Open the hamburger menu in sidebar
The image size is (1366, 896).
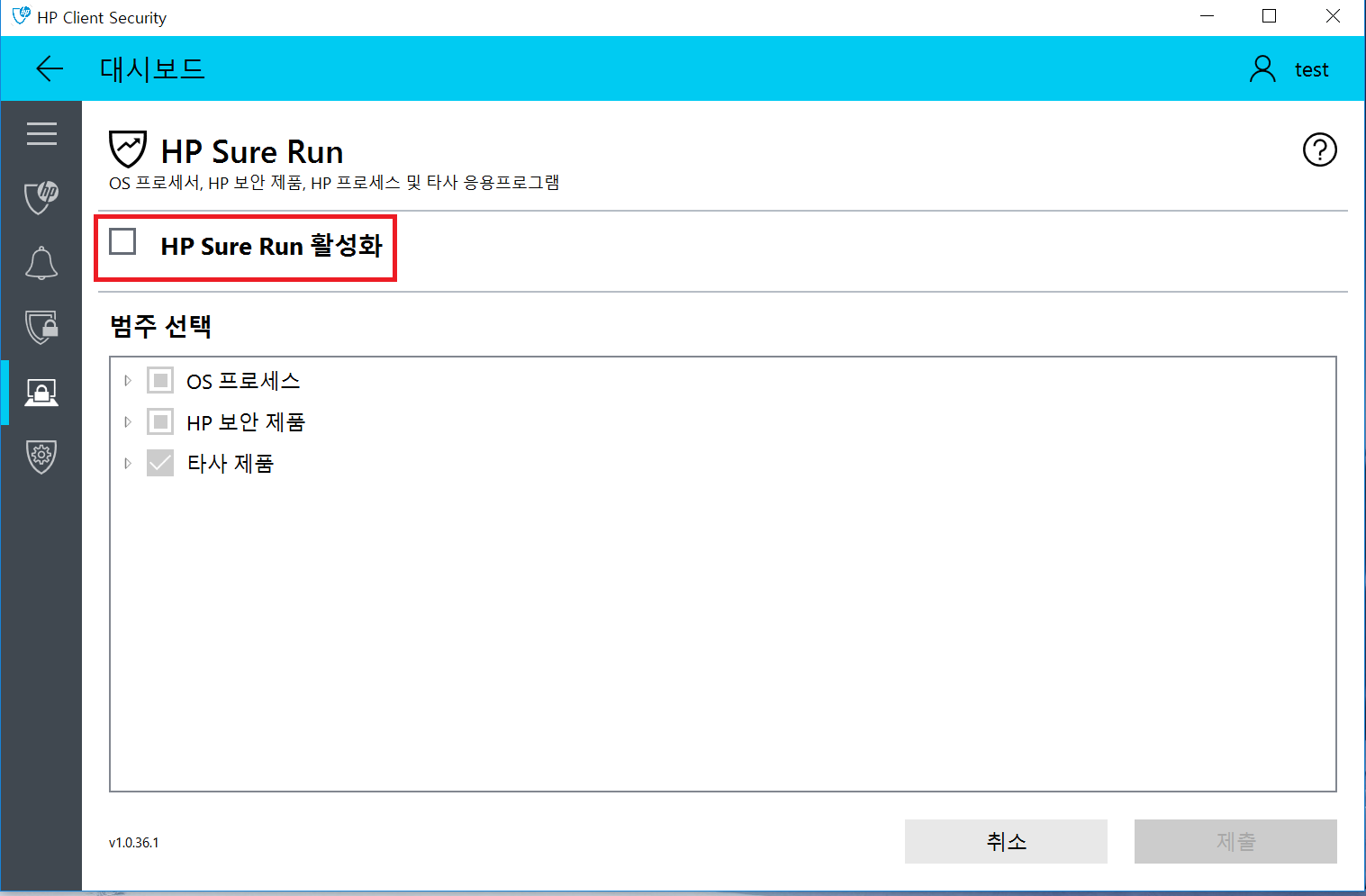41,133
